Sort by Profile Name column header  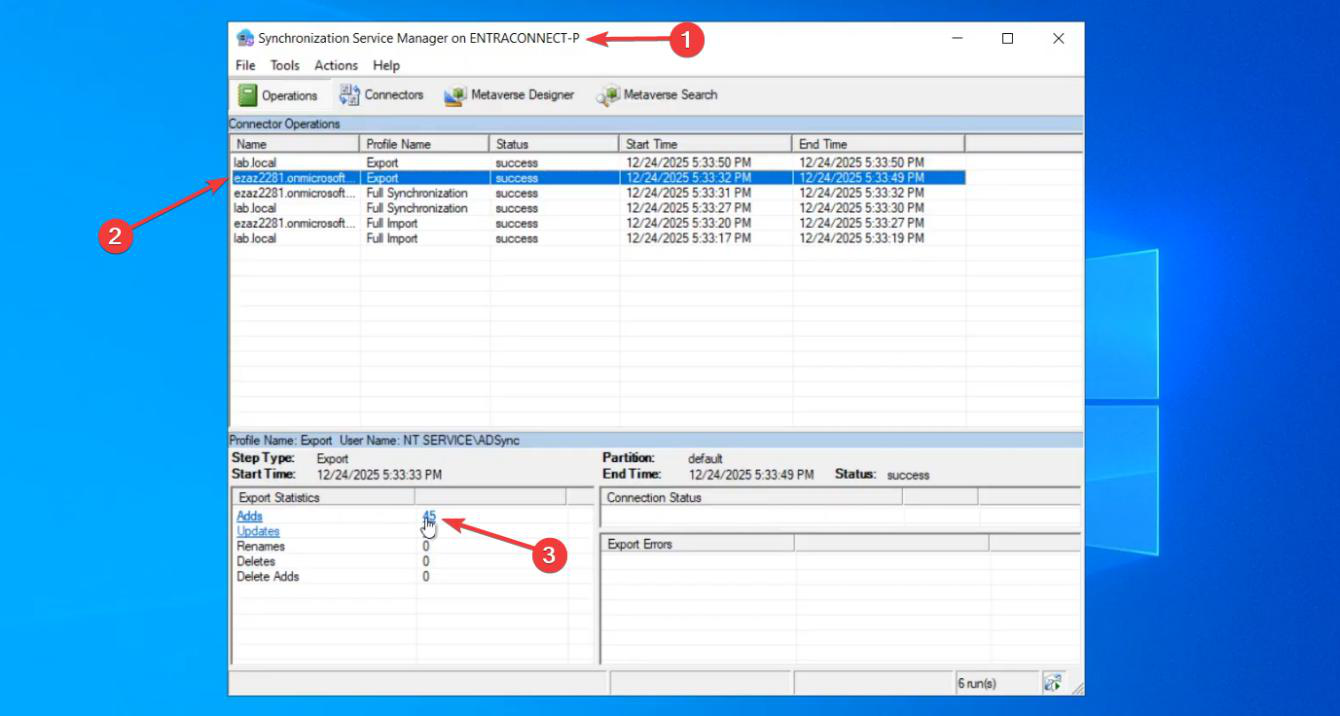pyautogui.click(x=425, y=144)
